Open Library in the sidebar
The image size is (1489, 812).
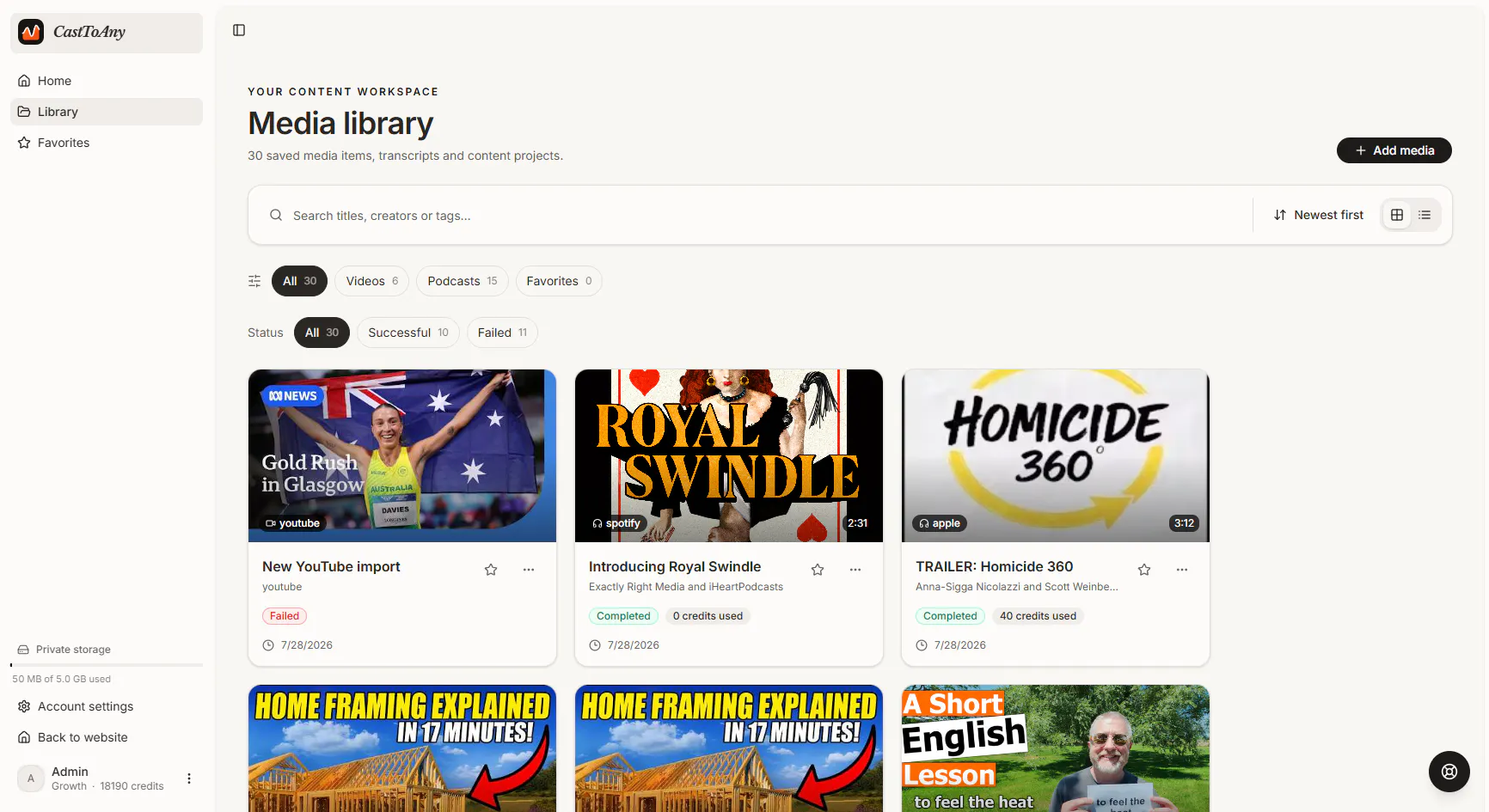107,112
